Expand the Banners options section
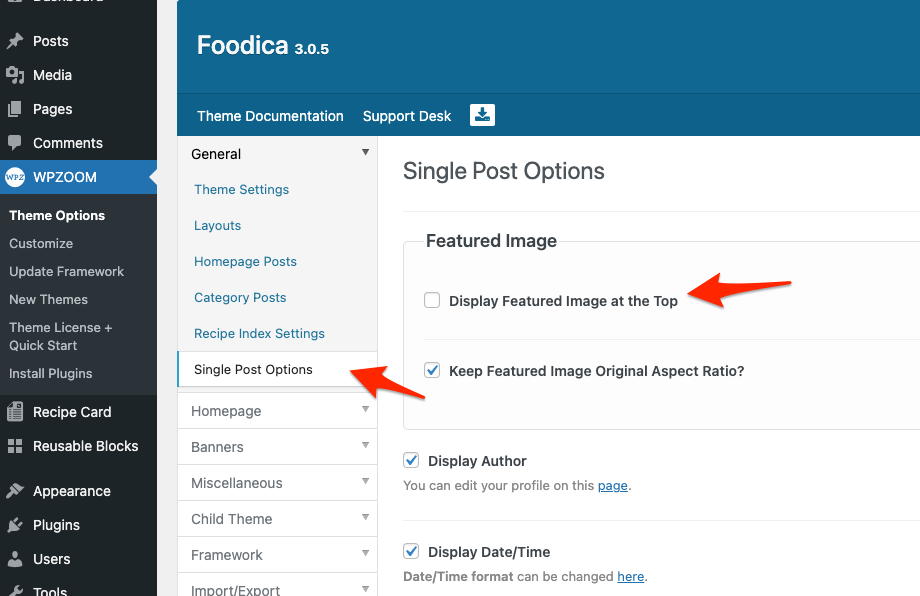This screenshot has height=596, width=920. (x=365, y=446)
